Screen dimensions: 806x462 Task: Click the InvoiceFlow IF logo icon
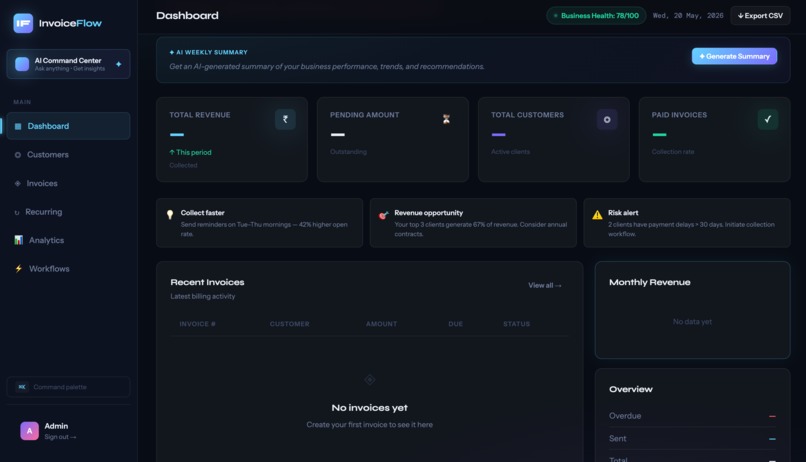[x=23, y=23]
